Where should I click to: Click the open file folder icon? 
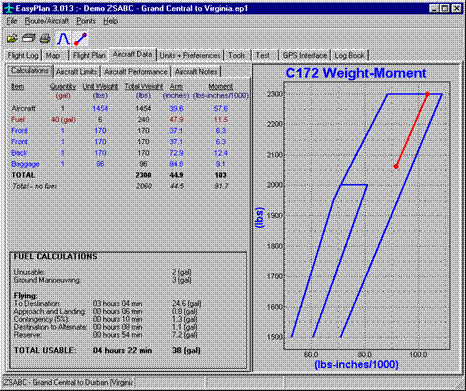[12, 39]
